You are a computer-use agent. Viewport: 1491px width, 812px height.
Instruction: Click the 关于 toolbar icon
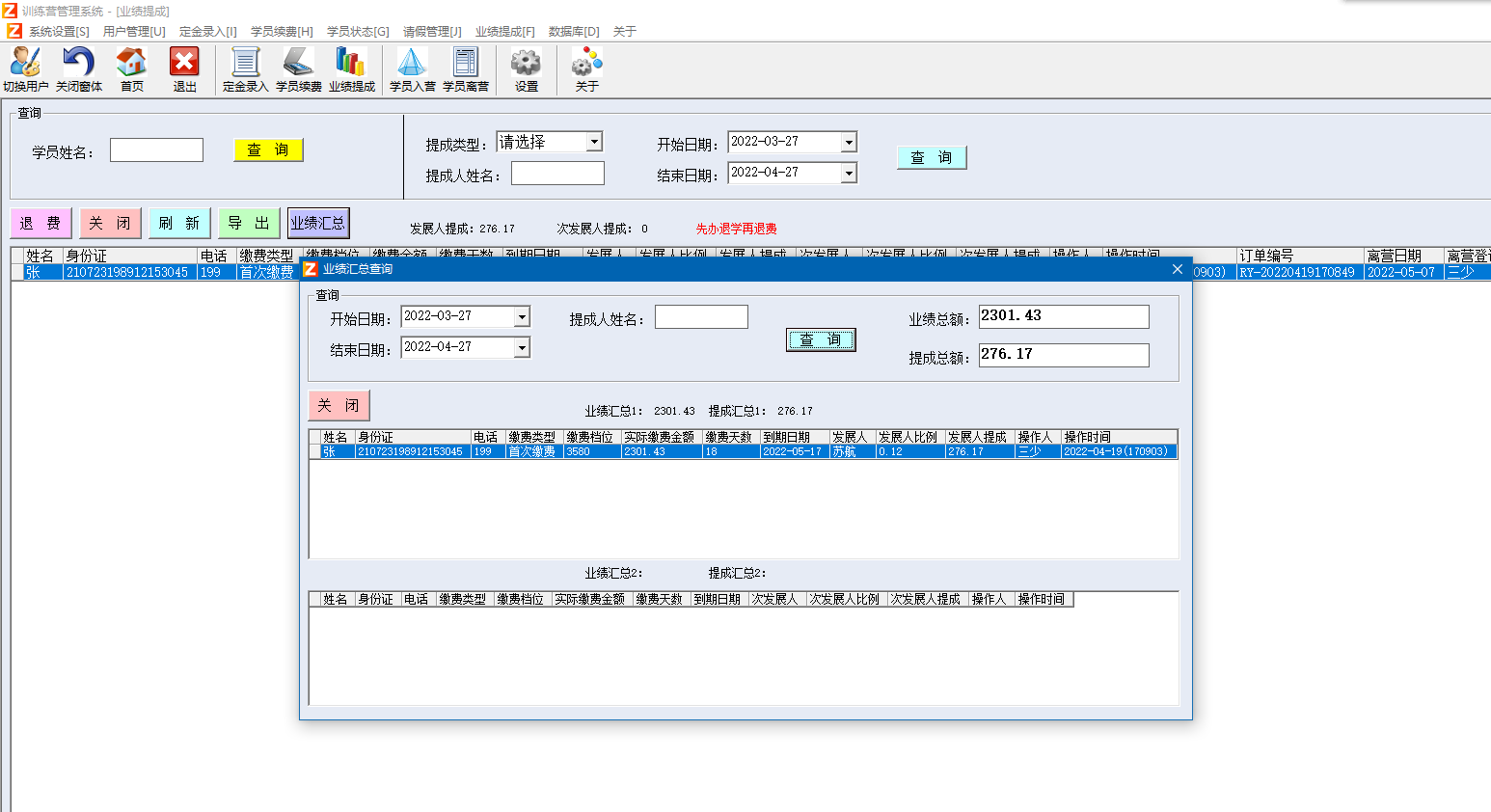pyautogui.click(x=587, y=69)
